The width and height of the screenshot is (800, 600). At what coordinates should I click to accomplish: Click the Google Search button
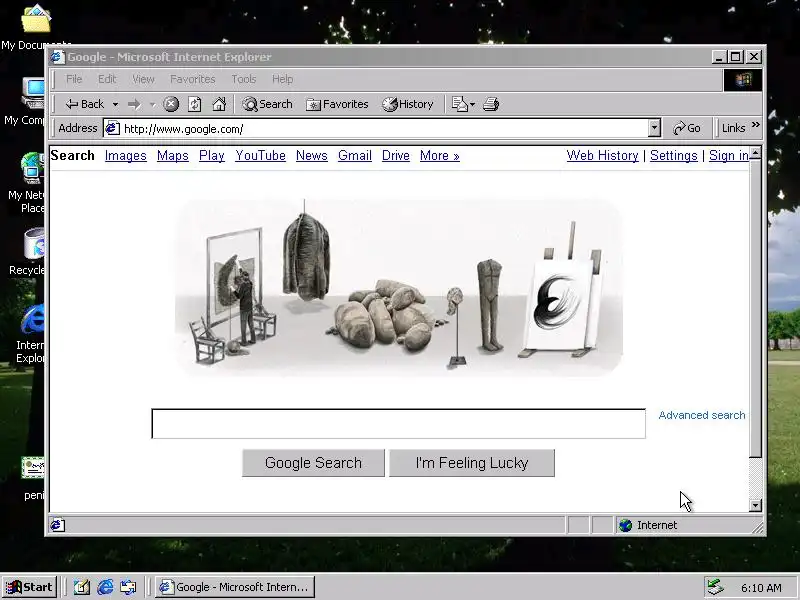click(x=313, y=463)
